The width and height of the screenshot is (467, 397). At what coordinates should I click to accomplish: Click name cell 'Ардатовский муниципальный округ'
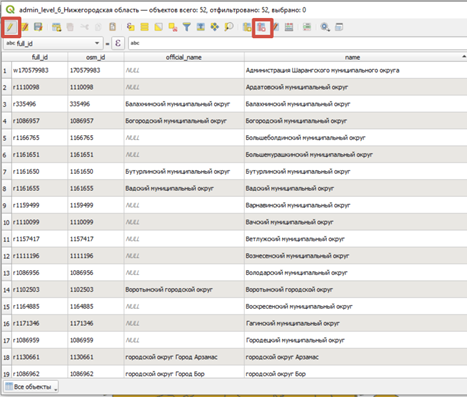click(x=355, y=87)
